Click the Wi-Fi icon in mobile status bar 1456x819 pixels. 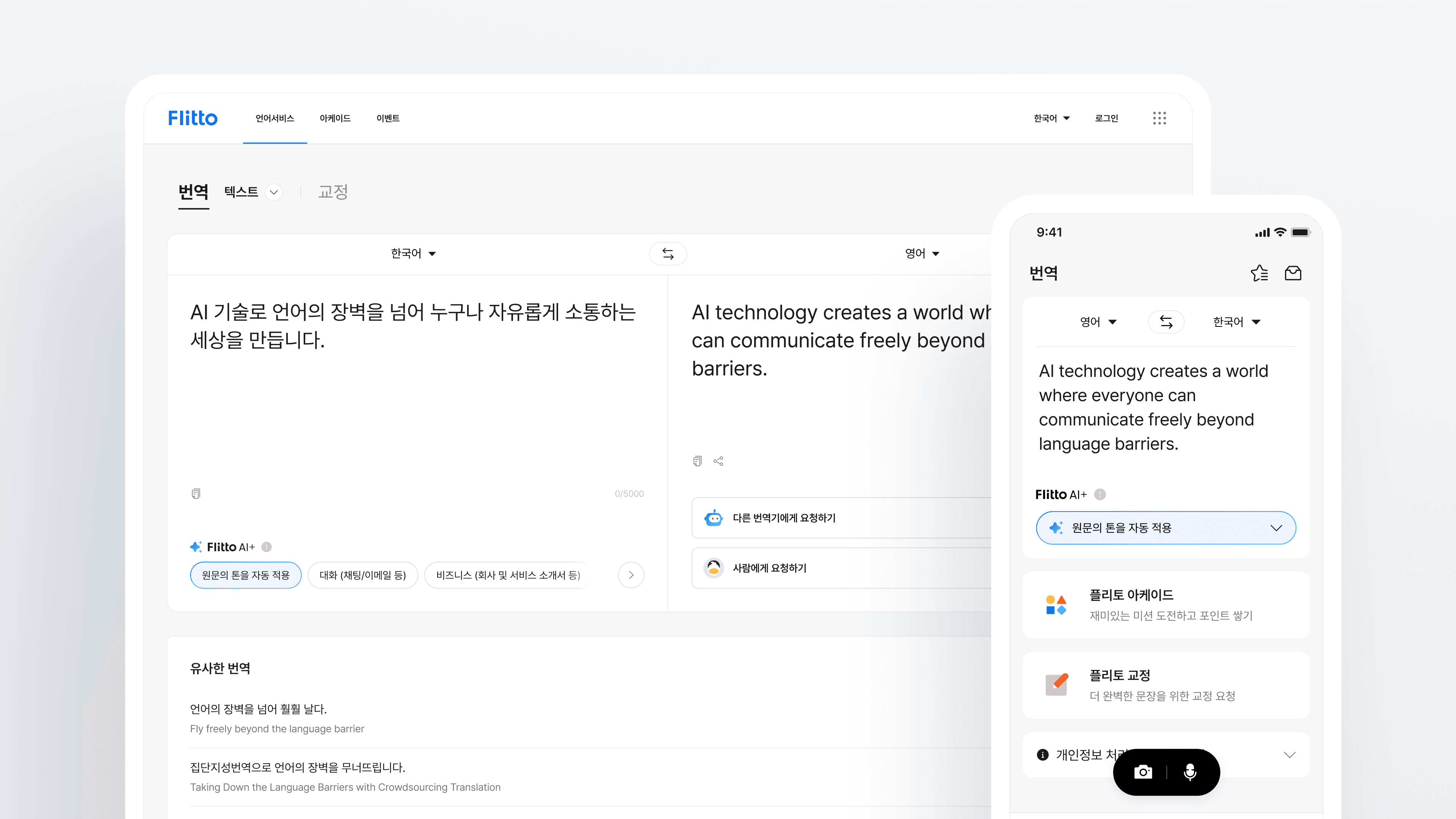pos(1280,232)
